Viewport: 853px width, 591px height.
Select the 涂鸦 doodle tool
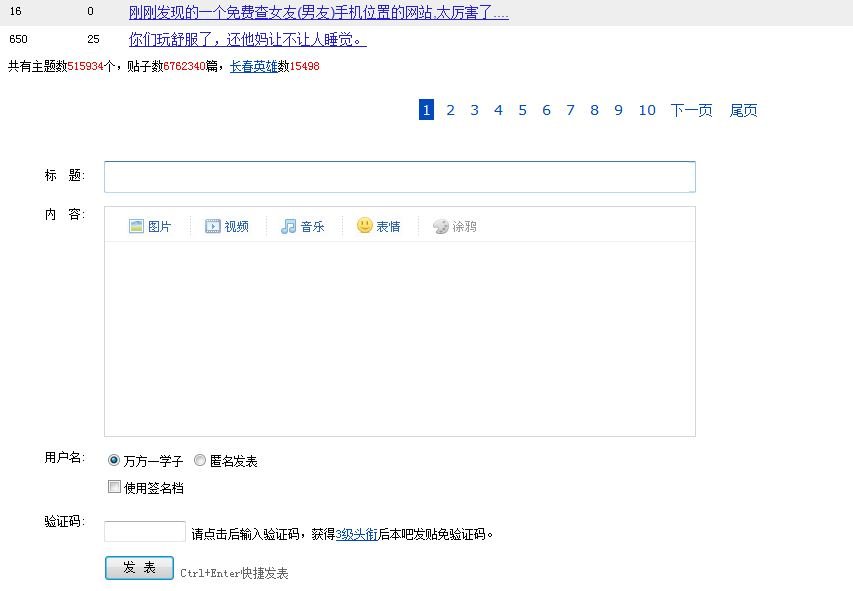(x=455, y=226)
